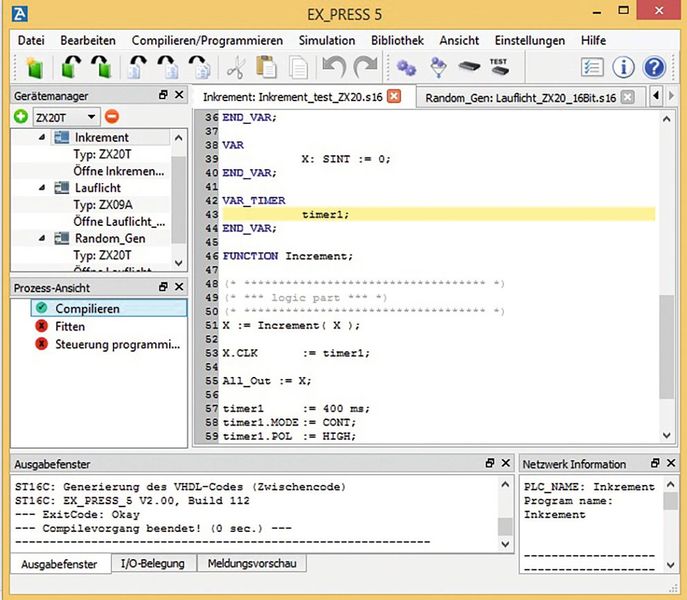Click the paste clipboard toolbar icon
The width and height of the screenshot is (687, 600).
pos(266,67)
